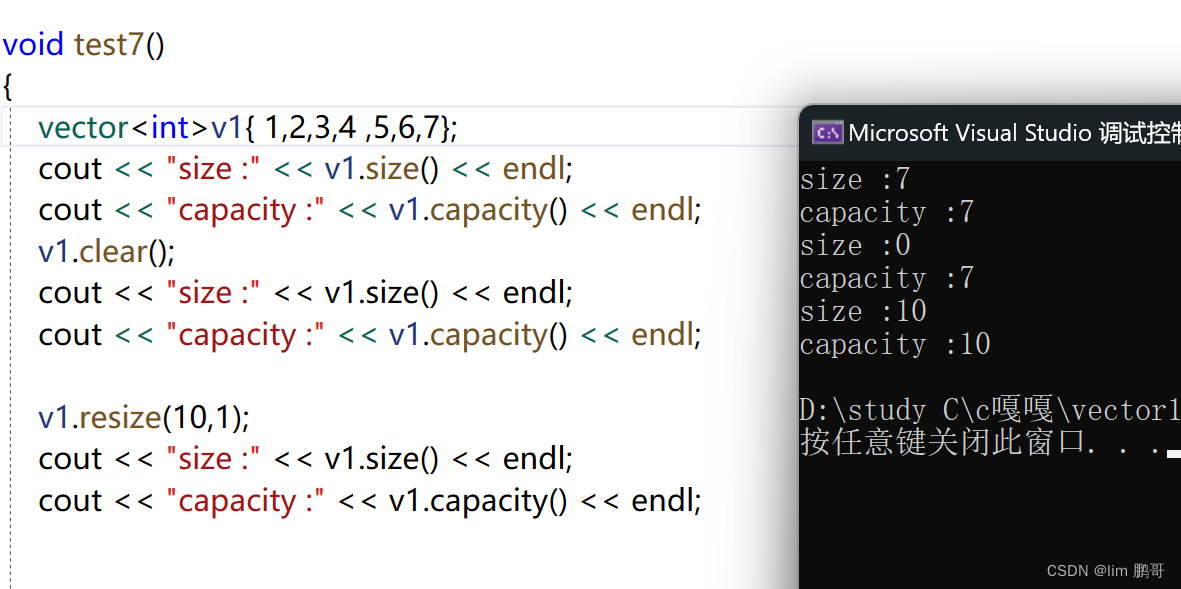Click console output 'size :7'
The height and width of the screenshot is (589, 1181).
855,179
